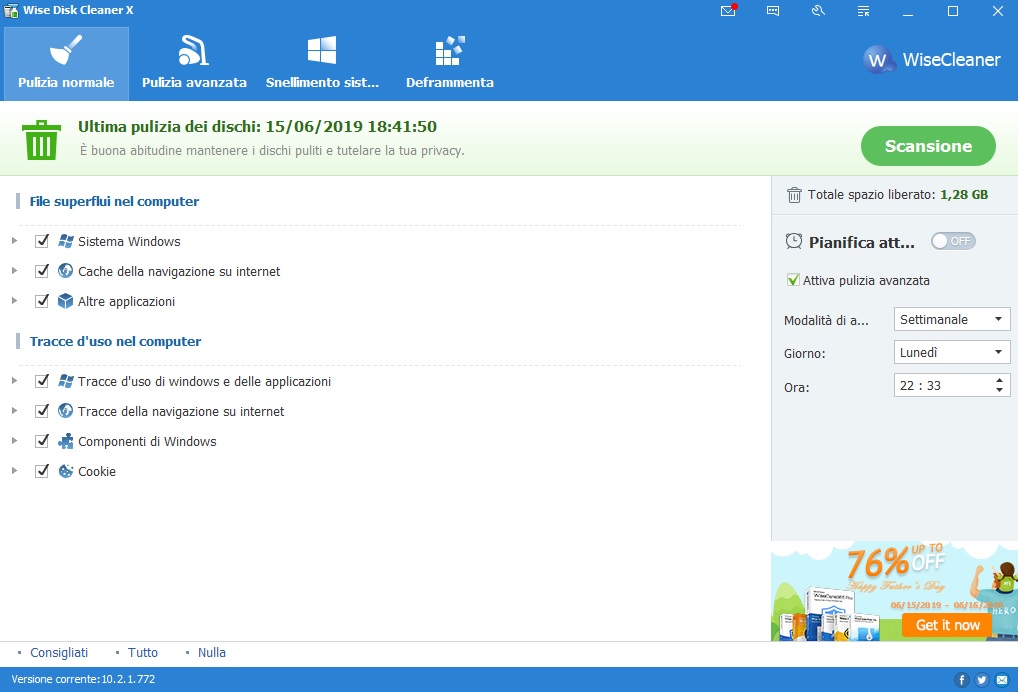Open the Settimanale mode dropdown
1018x692 pixels.
[952, 319]
